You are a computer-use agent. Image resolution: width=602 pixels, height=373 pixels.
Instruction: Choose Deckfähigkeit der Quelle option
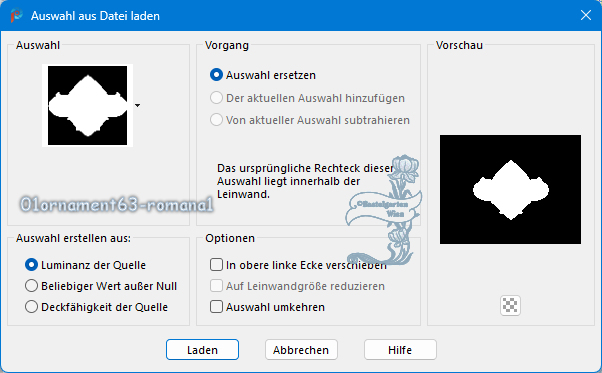[31, 307]
